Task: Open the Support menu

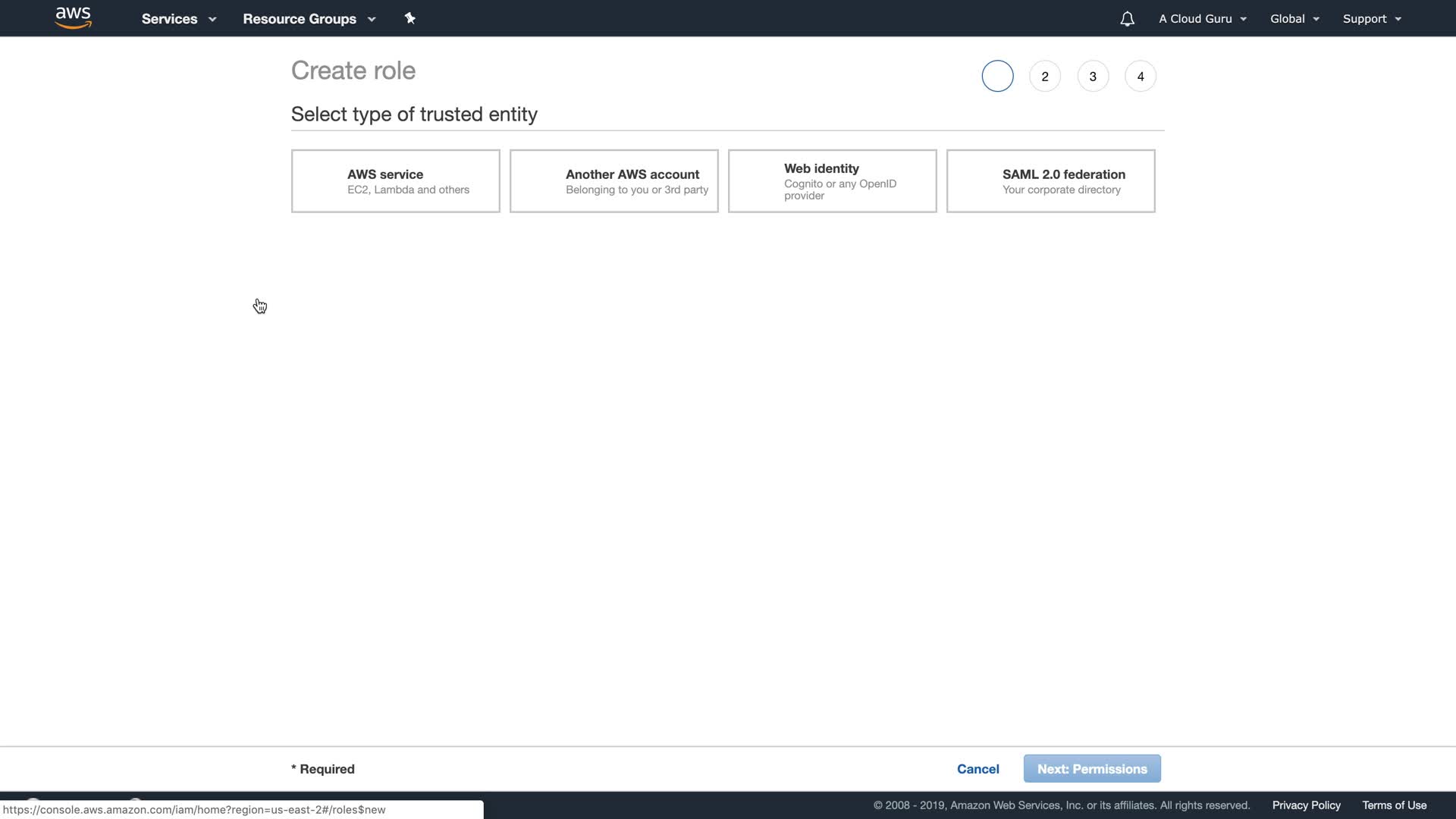Action: pyautogui.click(x=1371, y=19)
